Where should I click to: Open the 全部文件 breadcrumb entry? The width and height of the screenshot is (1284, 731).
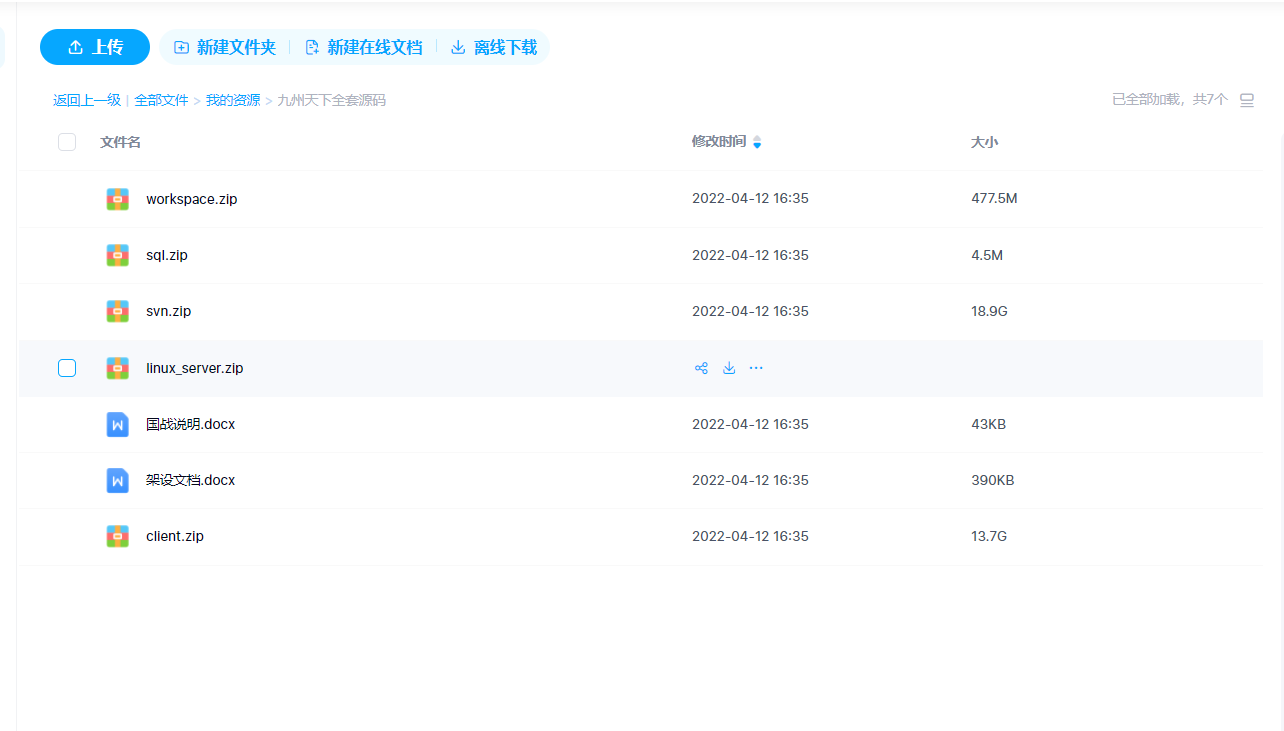[x=162, y=99]
